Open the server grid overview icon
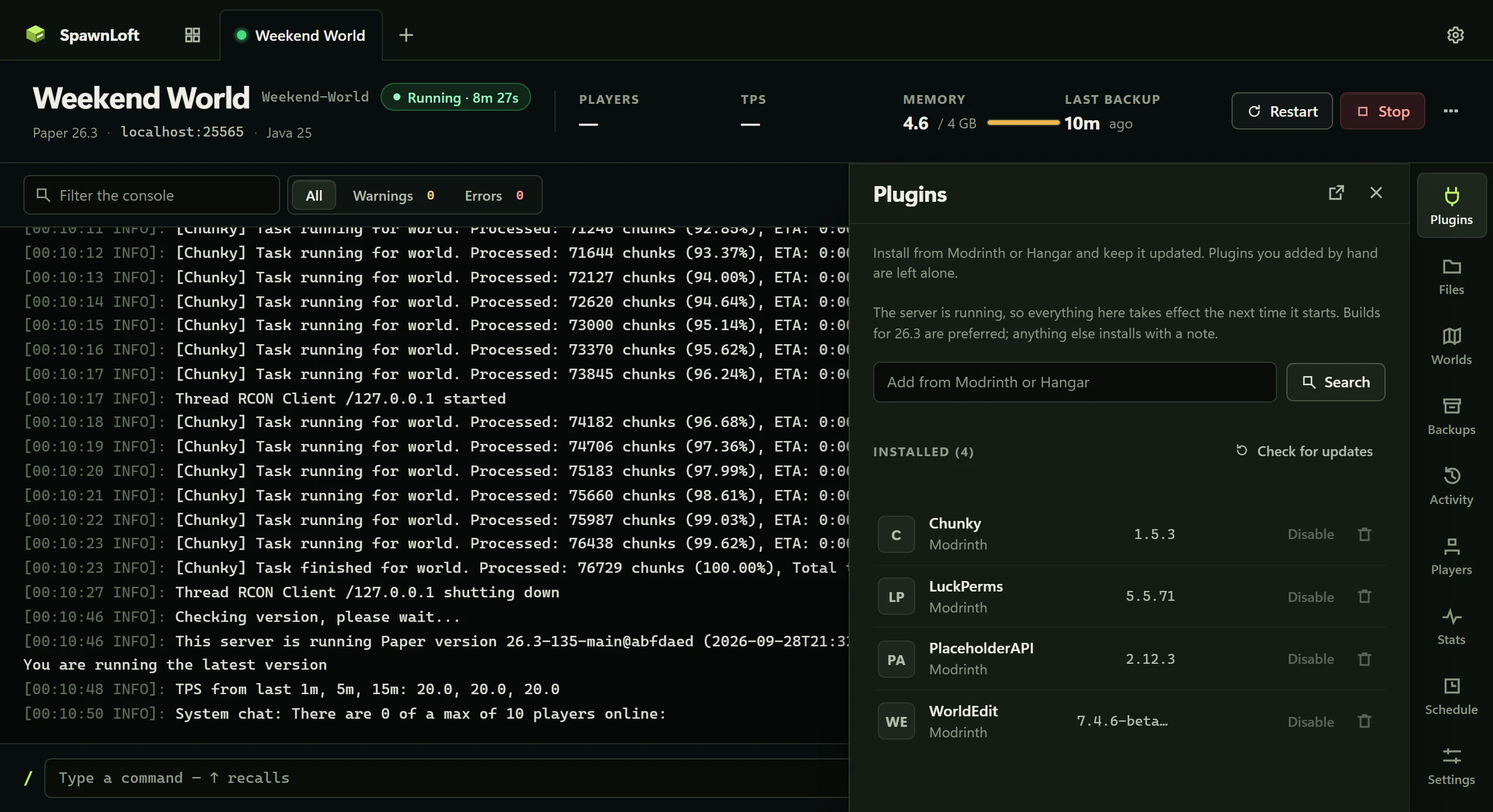1493x812 pixels. coord(192,35)
